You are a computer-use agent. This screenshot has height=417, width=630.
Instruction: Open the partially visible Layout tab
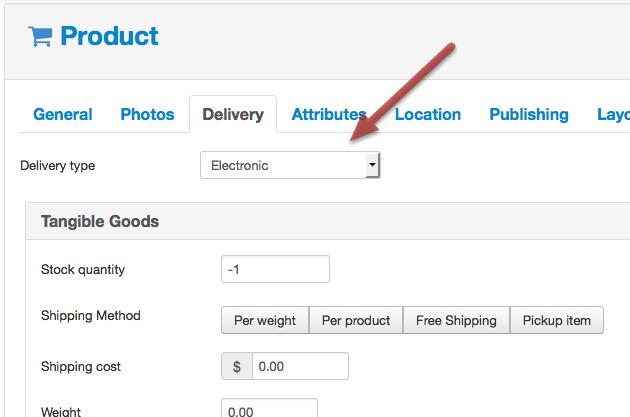pyautogui.click(x=613, y=114)
